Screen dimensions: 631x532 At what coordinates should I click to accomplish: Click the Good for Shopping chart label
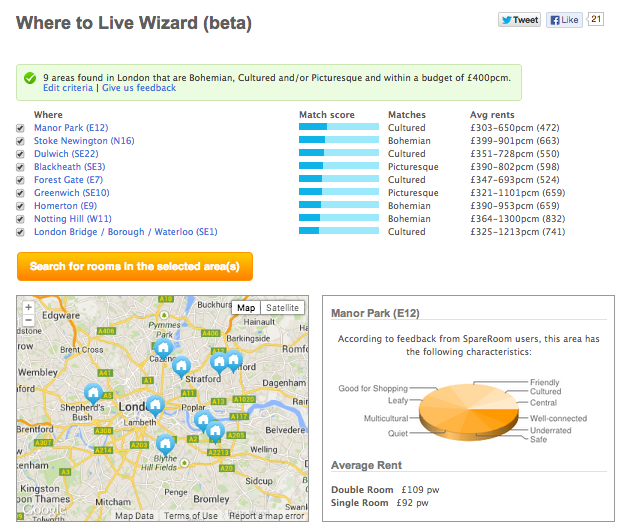pyautogui.click(x=373, y=388)
